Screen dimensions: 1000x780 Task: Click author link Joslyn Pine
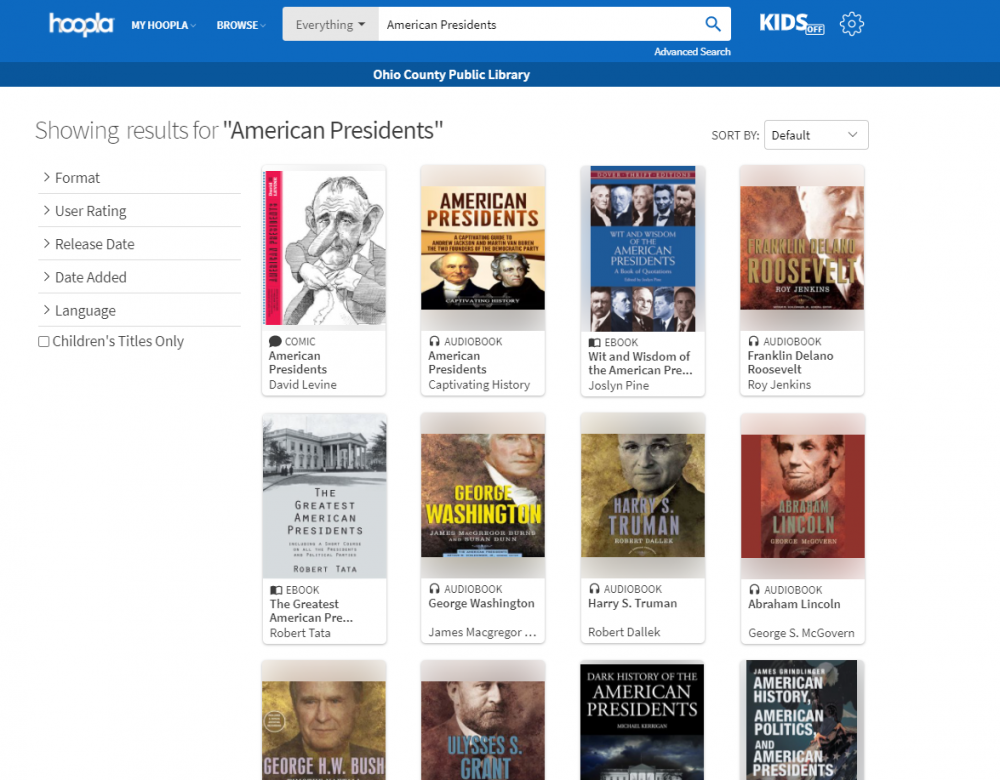tap(618, 385)
